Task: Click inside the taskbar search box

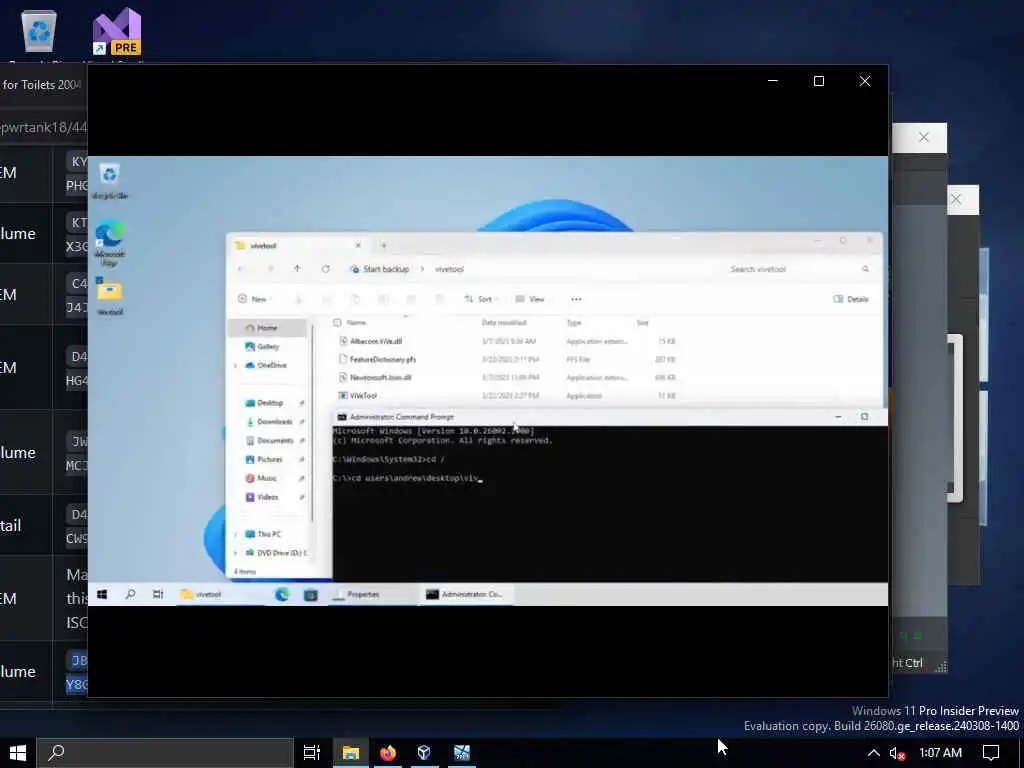Action: click(165, 753)
